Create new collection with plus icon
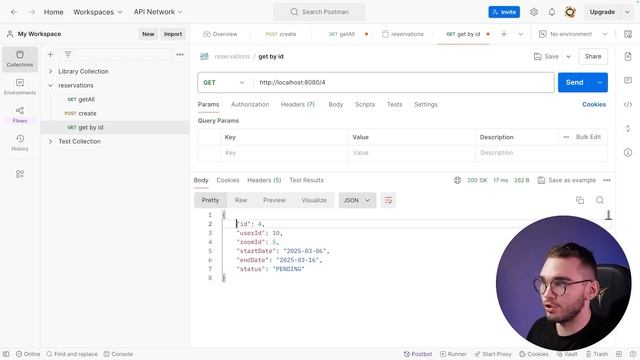The height and width of the screenshot is (360, 640). [x=51, y=54]
